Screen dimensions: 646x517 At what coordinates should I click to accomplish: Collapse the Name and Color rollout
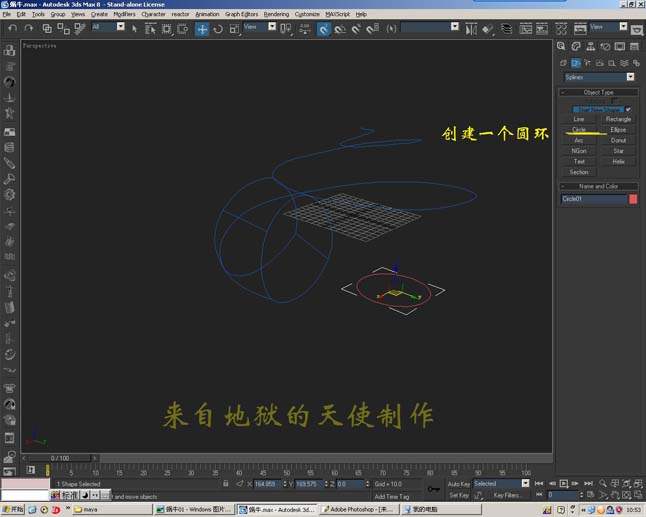coord(599,186)
